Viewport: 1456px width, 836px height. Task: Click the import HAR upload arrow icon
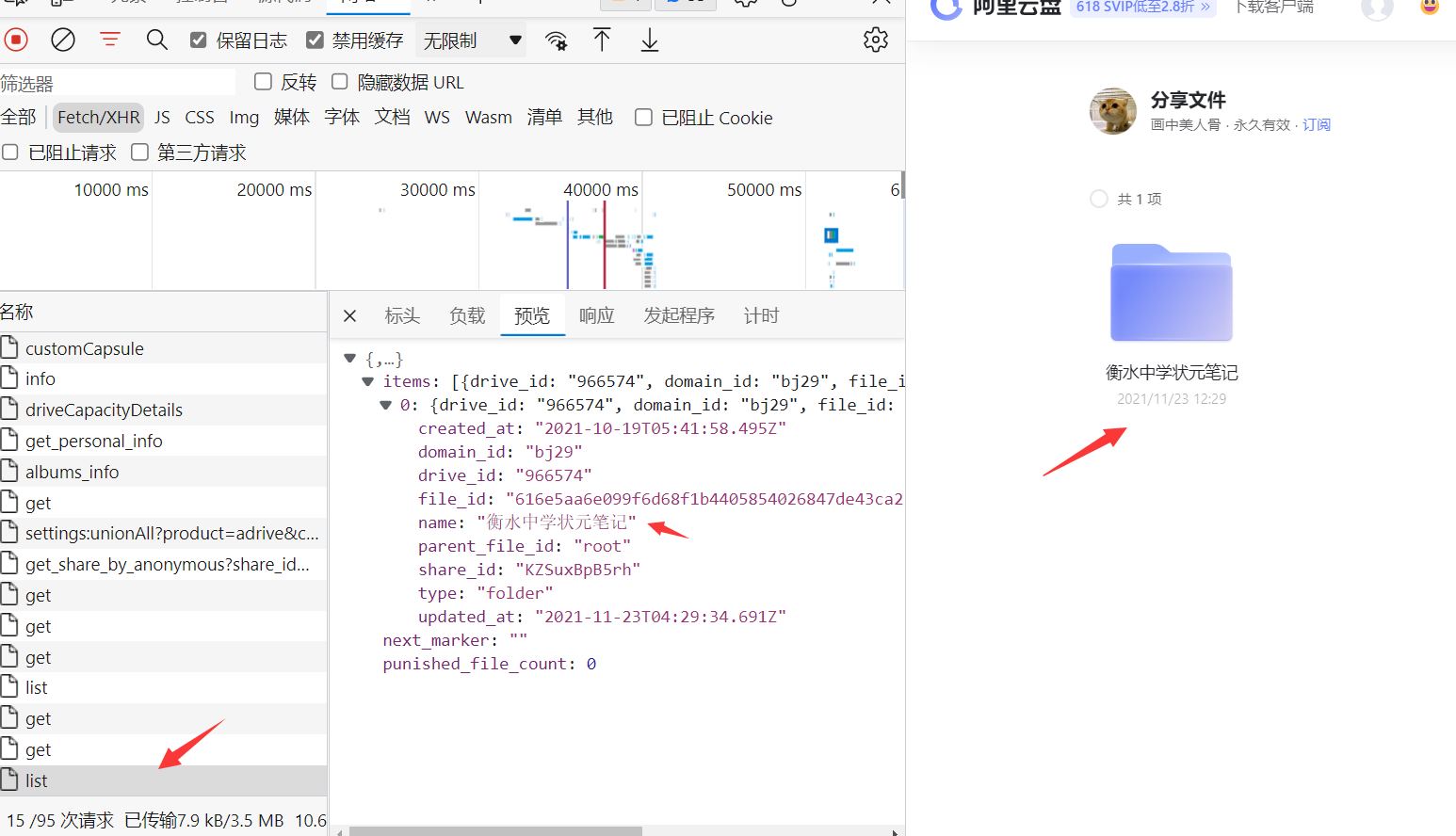(602, 40)
